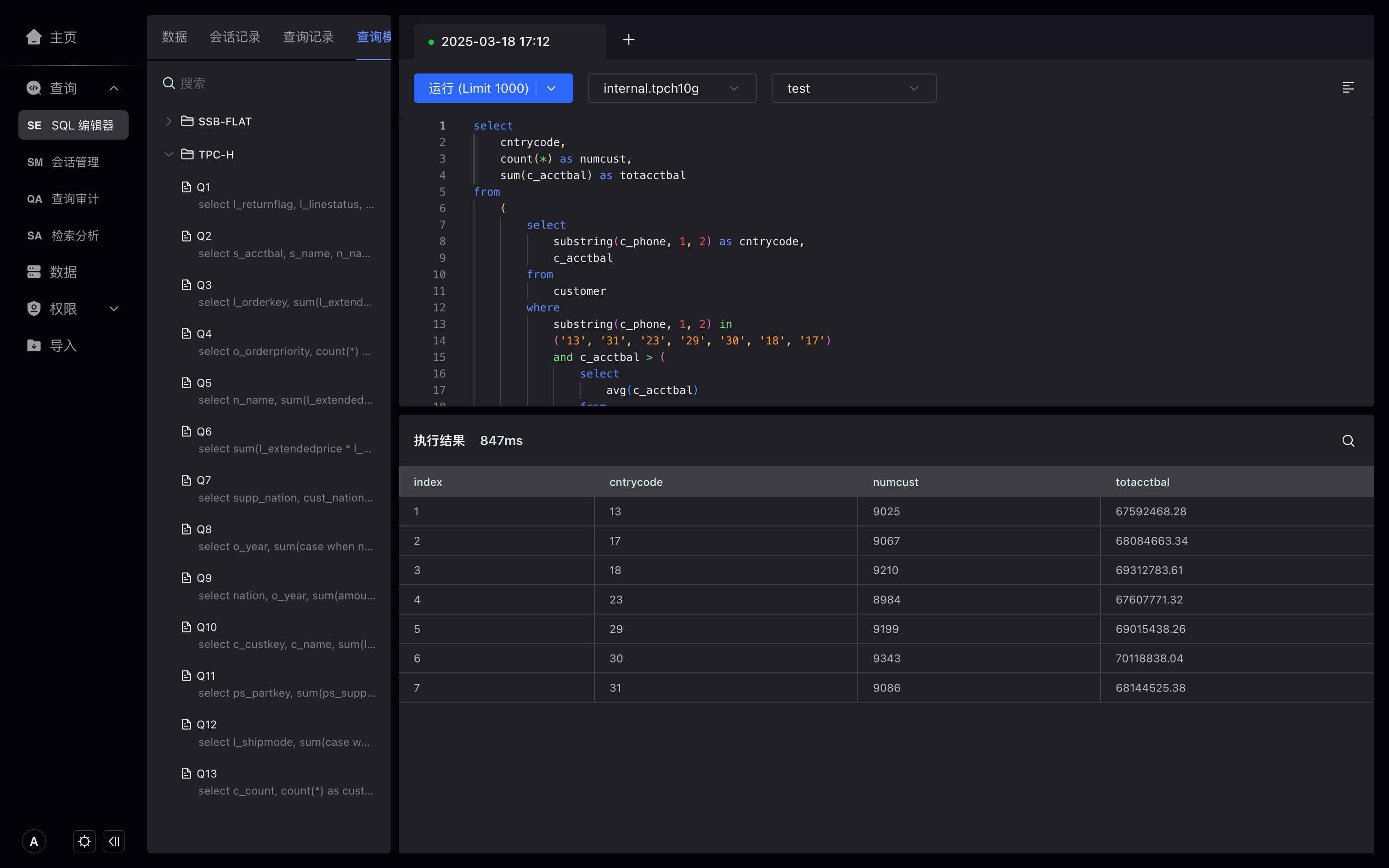Click cell value 9343 in numcust
This screenshot has height=868, width=1389.
[x=887, y=659]
